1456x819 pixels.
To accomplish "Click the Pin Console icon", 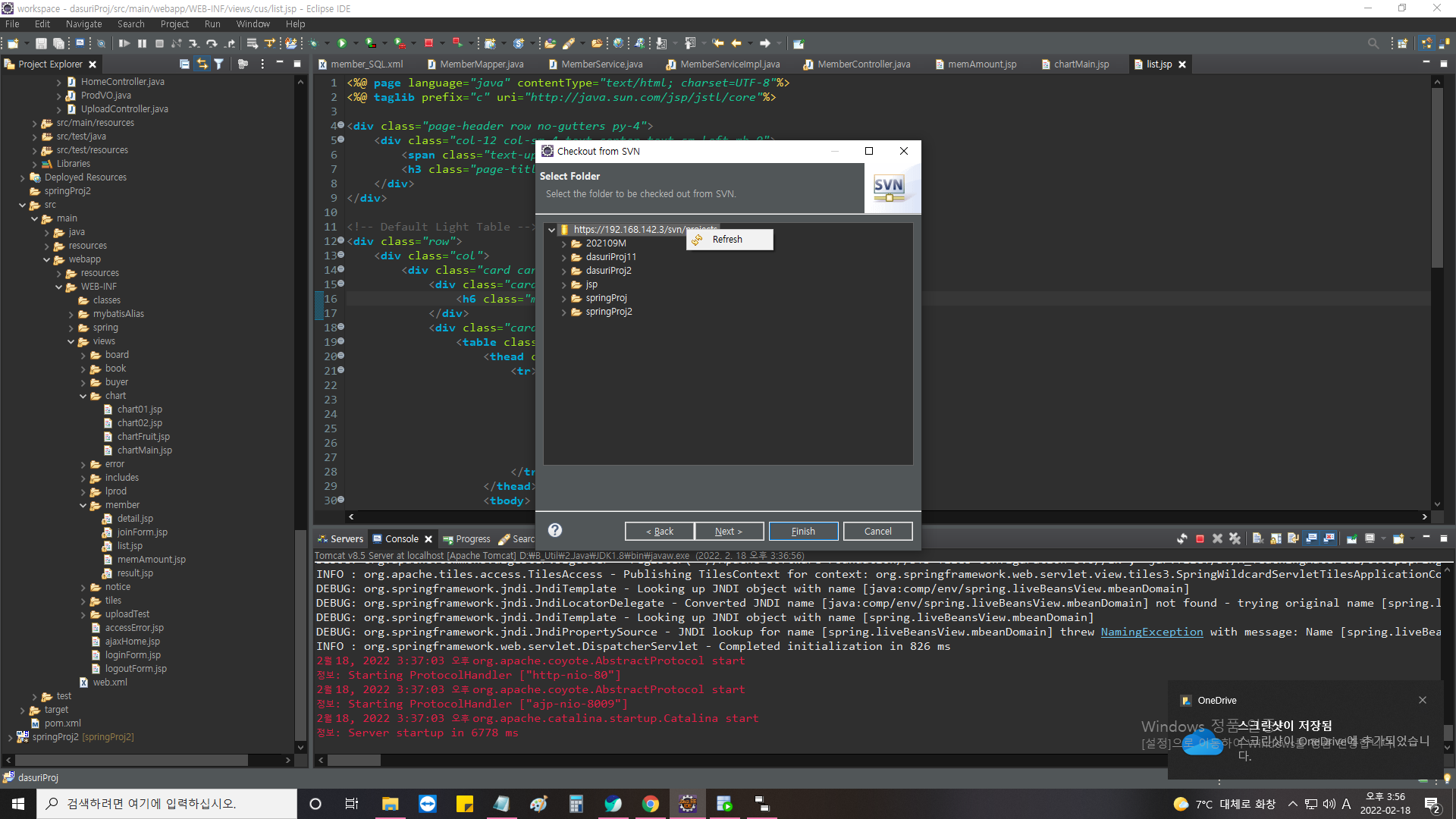I will 1351,538.
